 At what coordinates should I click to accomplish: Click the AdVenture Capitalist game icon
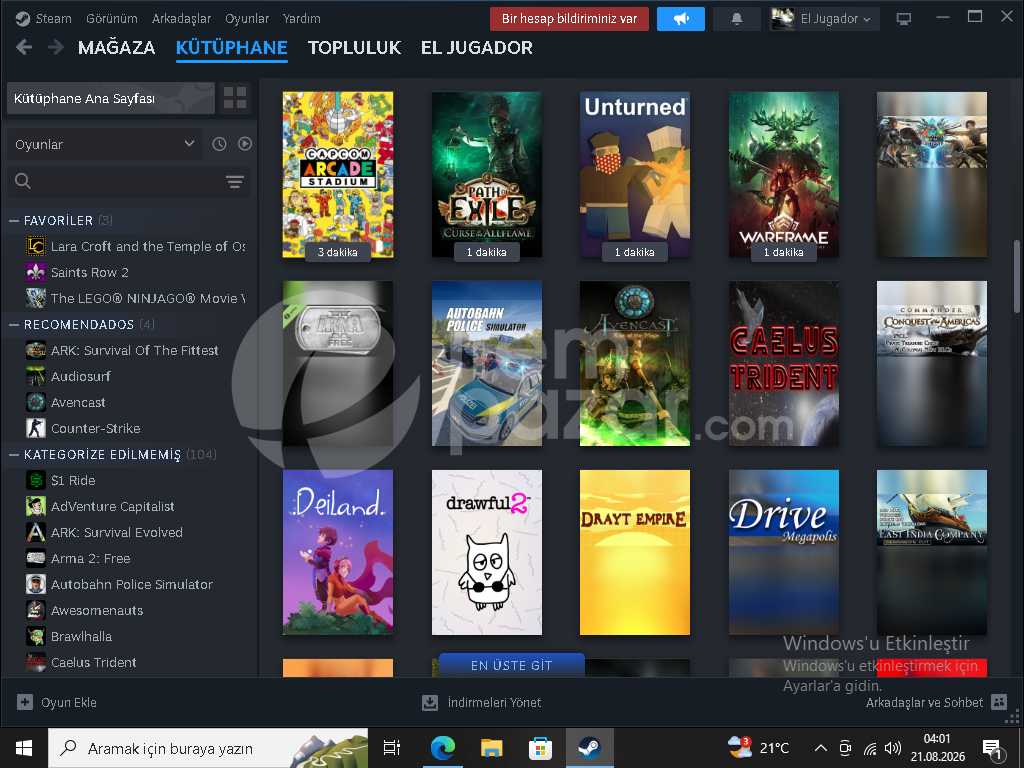pyautogui.click(x=35, y=506)
